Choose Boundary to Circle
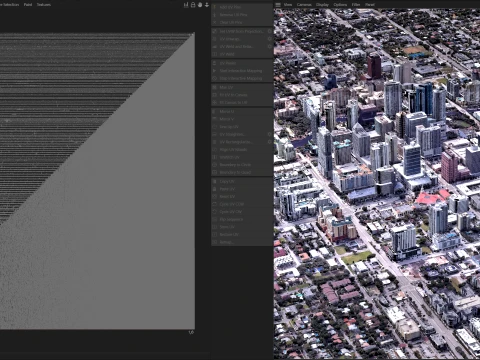Viewport: 480px width, 360px height. 242,165
